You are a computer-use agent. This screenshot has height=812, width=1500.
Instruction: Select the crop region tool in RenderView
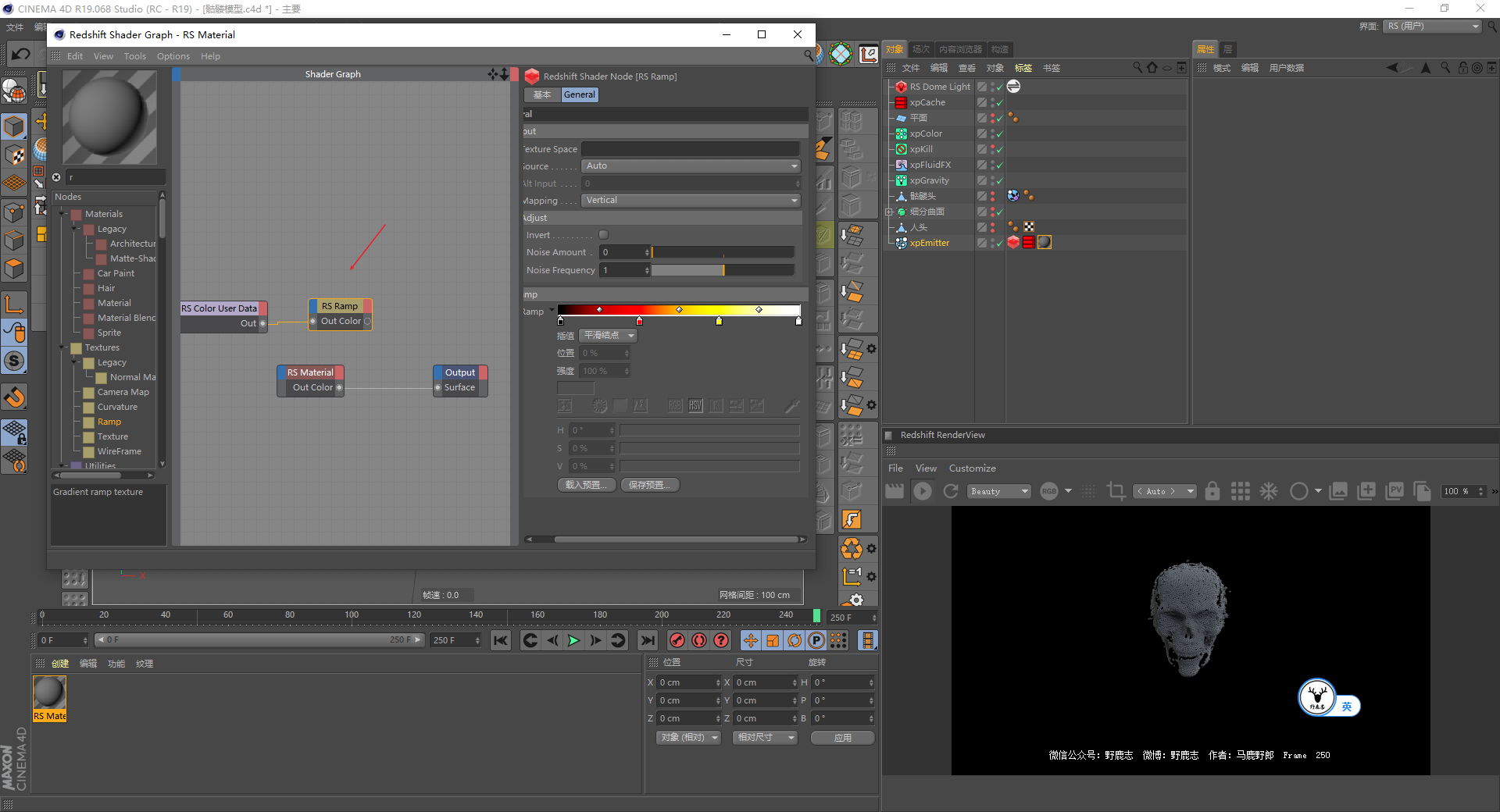1116,491
